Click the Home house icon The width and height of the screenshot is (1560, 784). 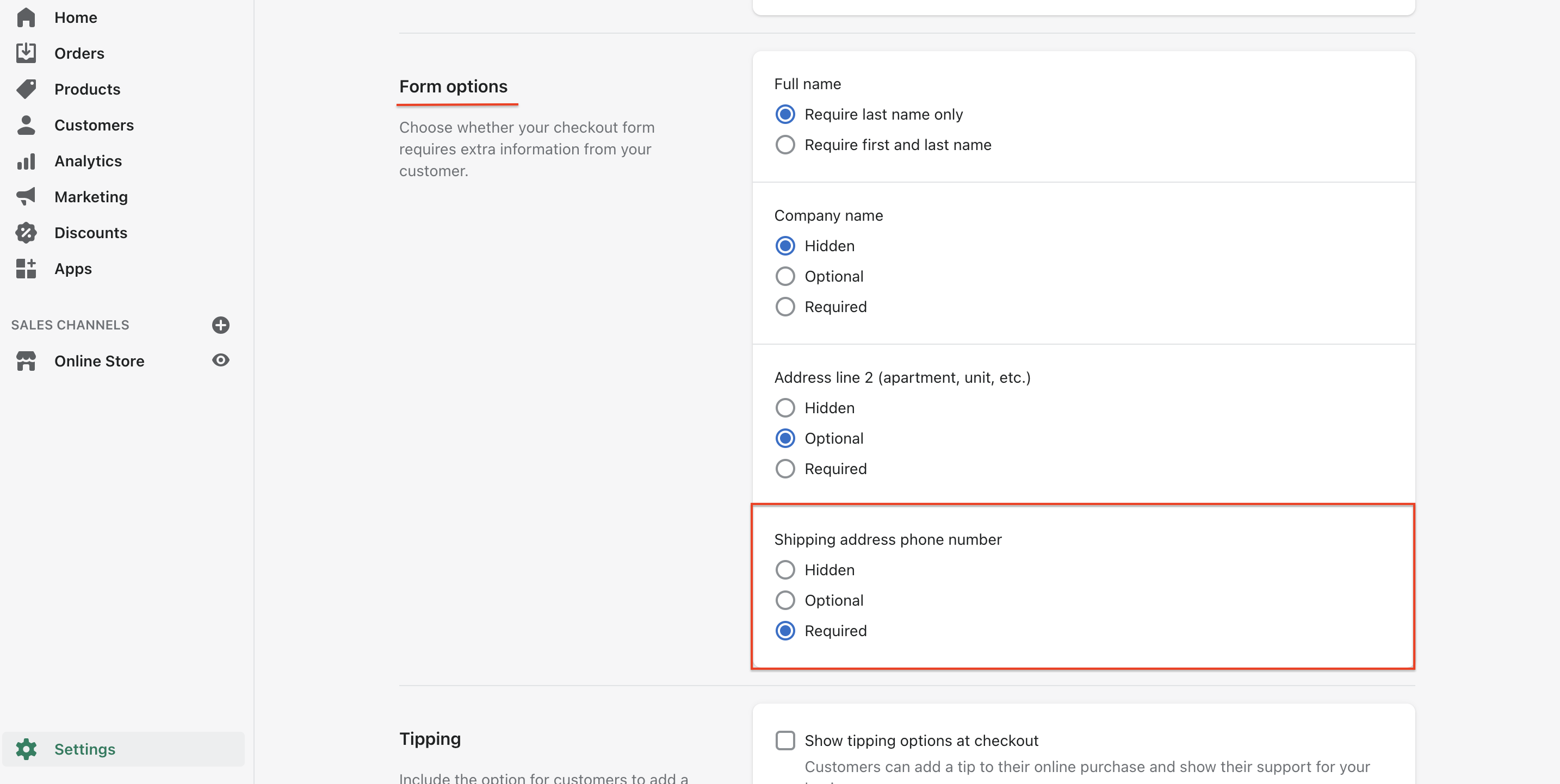pyautogui.click(x=26, y=17)
